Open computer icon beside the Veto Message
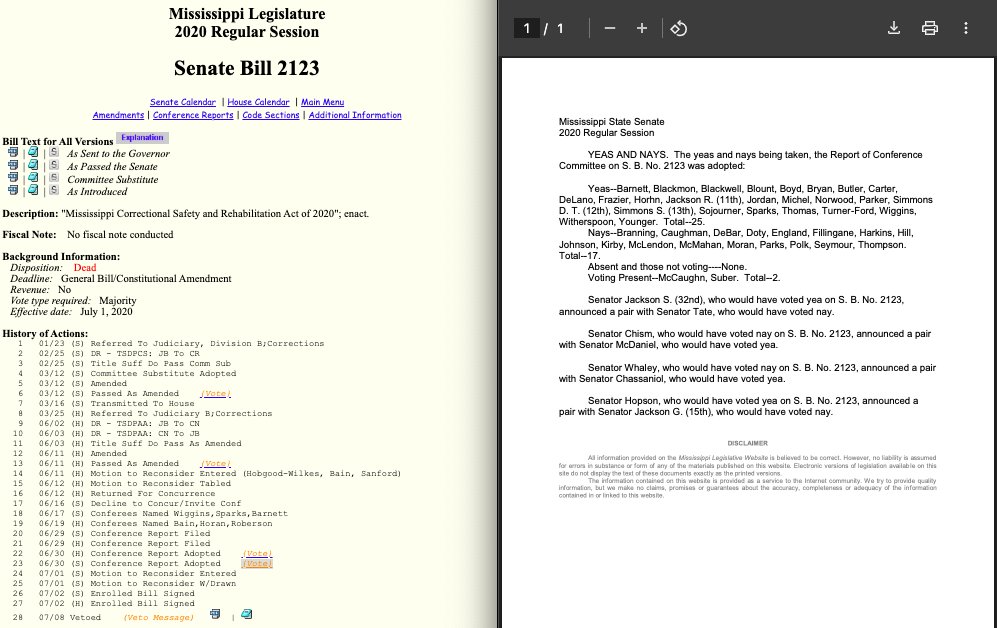The height and width of the screenshot is (628, 997). coord(215,614)
